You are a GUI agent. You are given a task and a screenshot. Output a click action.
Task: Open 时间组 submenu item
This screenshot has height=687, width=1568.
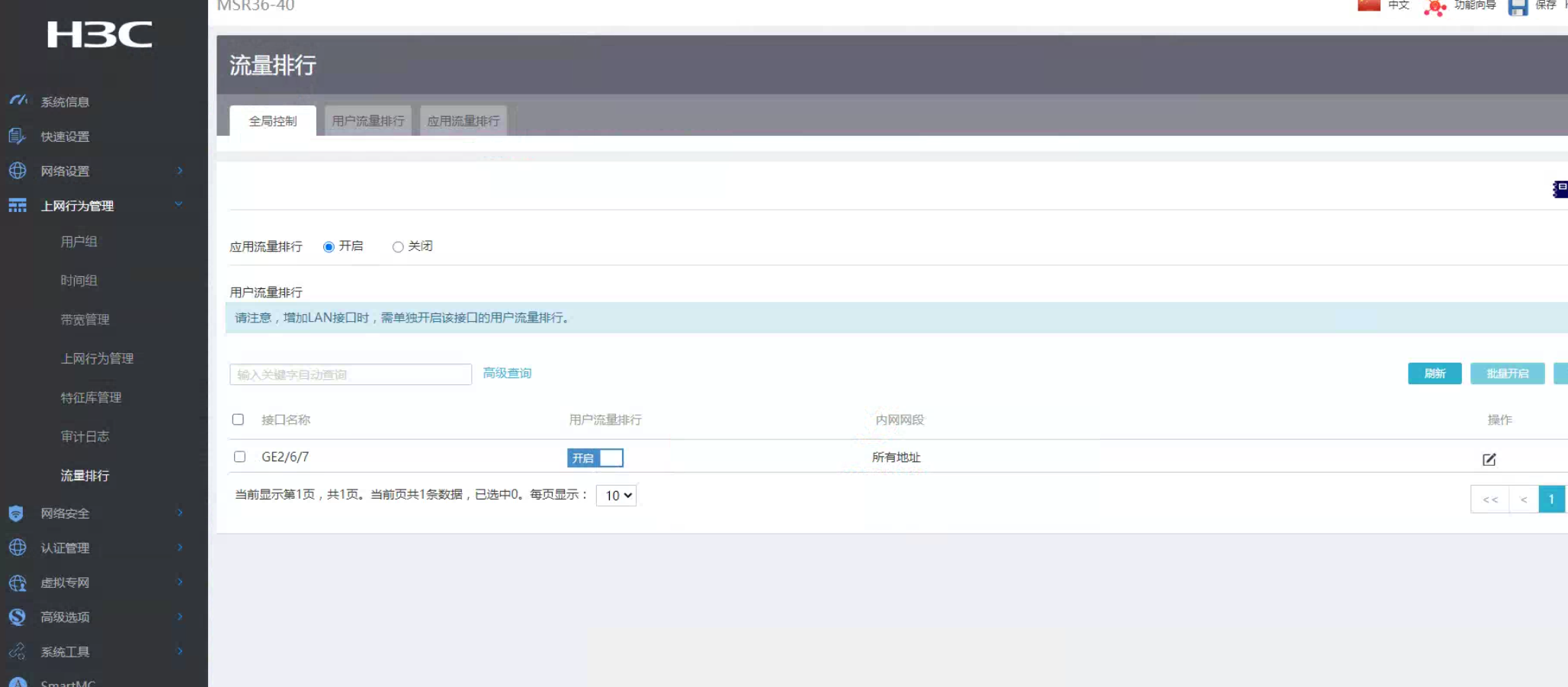[79, 281]
